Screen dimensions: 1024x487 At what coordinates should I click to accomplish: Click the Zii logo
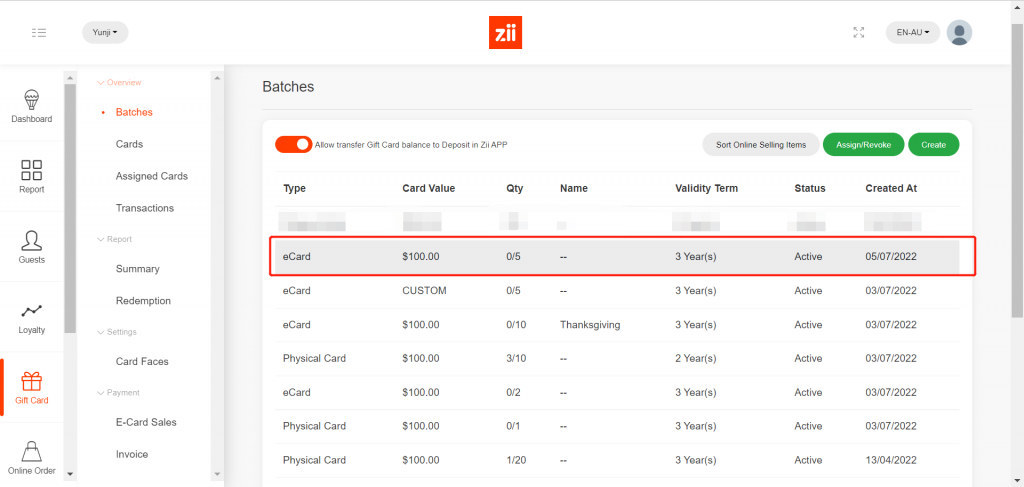506,32
